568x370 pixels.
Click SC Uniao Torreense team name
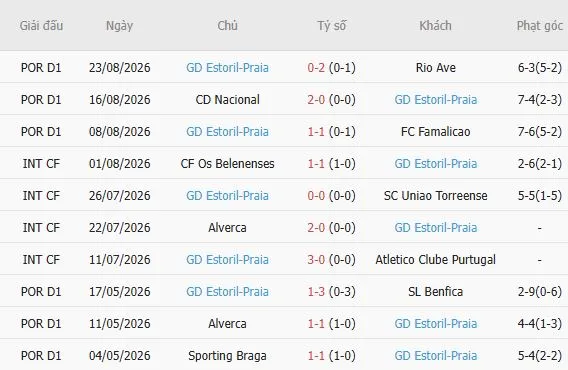tap(435, 196)
